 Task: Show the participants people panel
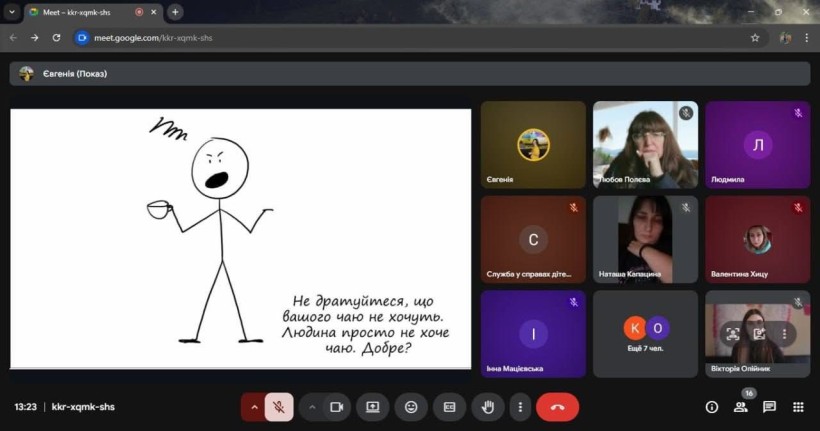741,407
